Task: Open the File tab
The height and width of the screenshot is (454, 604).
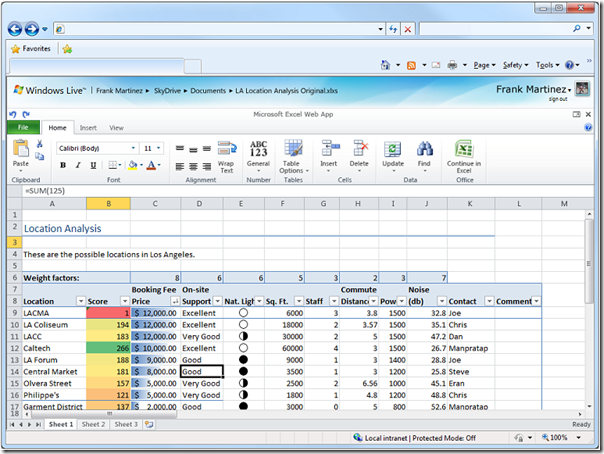Action: pyautogui.click(x=23, y=127)
